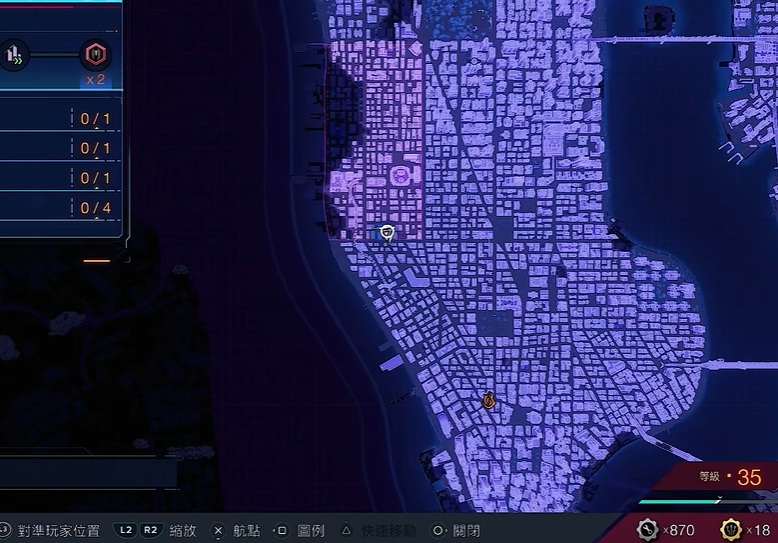This screenshot has width=778, height=543.
Task: Click the L2 zoom button icon
Action: click(x=126, y=530)
